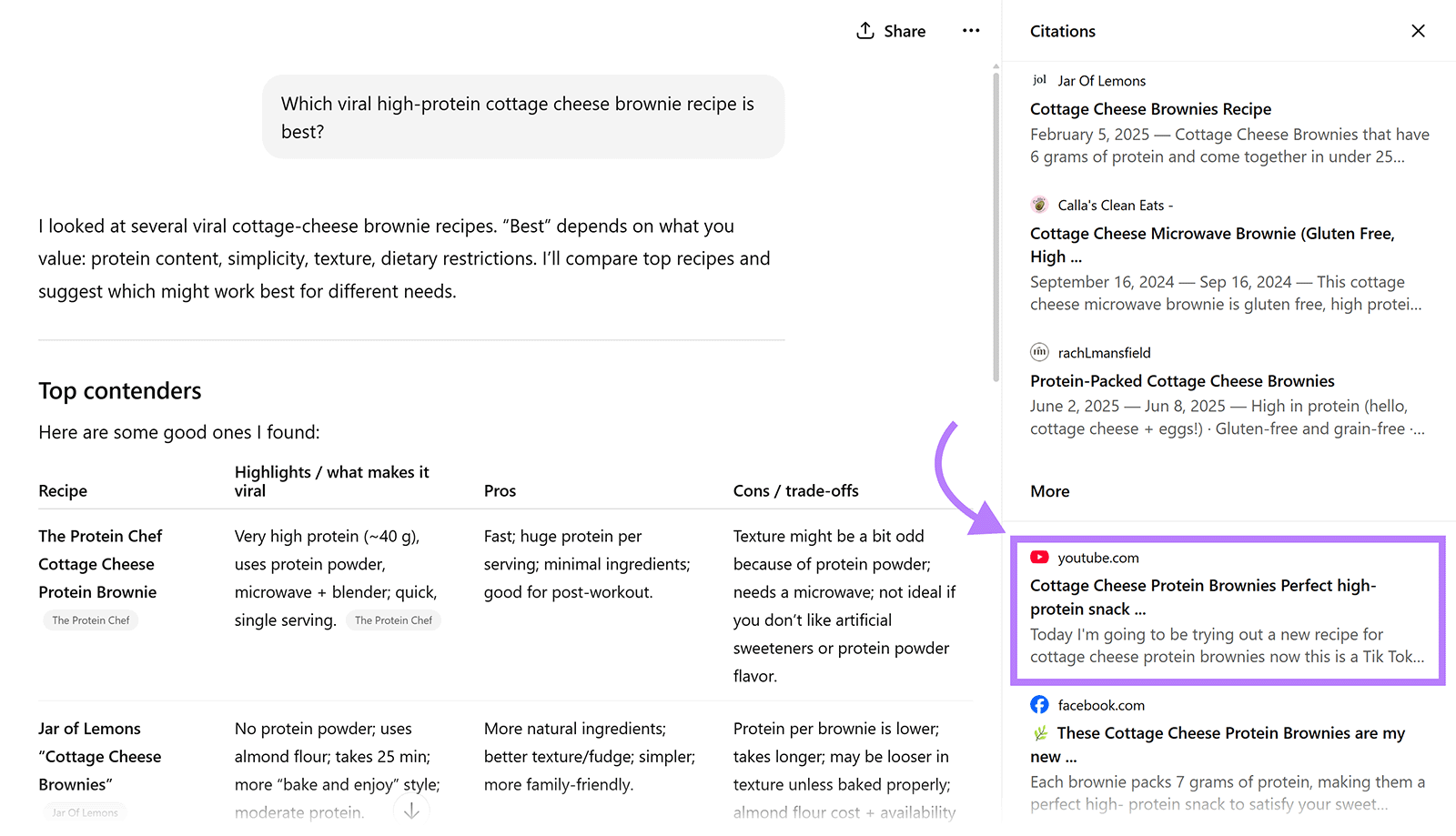
Task: Click the 'Jar Of Lemons' chip under Cottage Cheese Brownies
Action: click(84, 811)
